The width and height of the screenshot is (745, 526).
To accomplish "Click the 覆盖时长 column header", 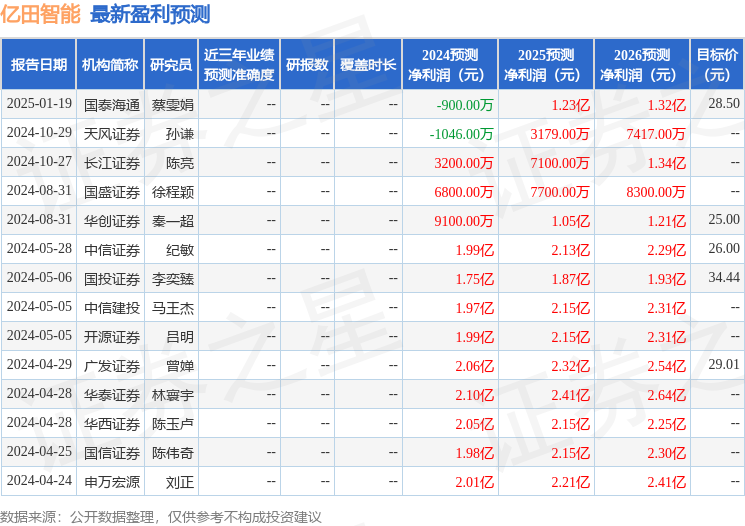I will pos(368,65).
